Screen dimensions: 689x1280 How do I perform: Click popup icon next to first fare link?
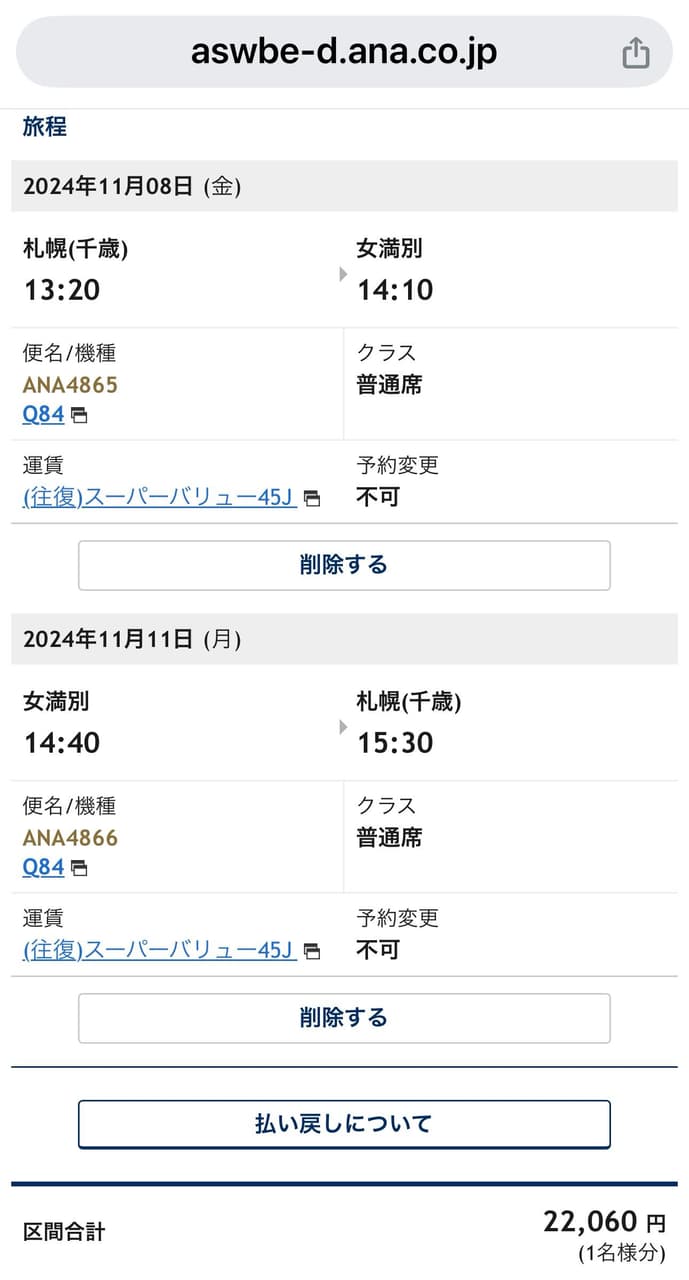pyautogui.click(x=312, y=499)
